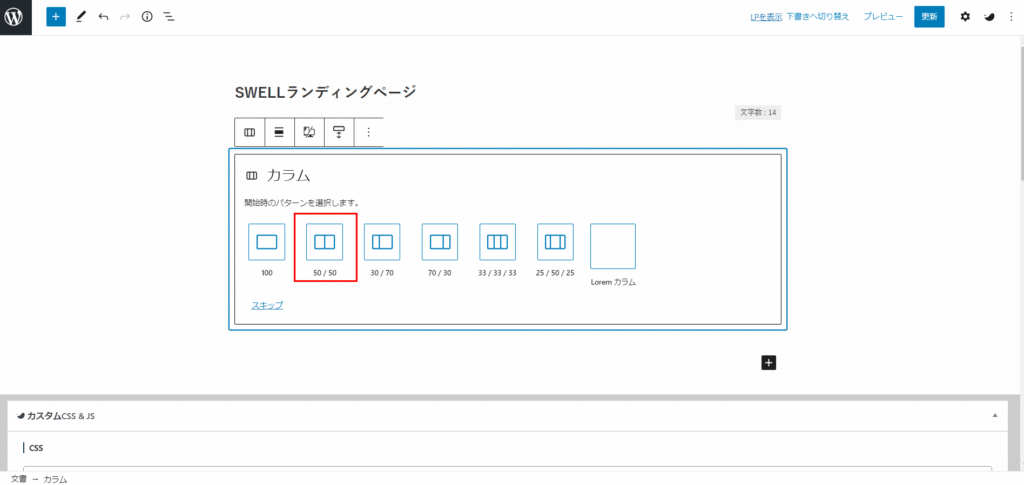
Task: Change alignment in the block toolbar
Action: [279, 132]
